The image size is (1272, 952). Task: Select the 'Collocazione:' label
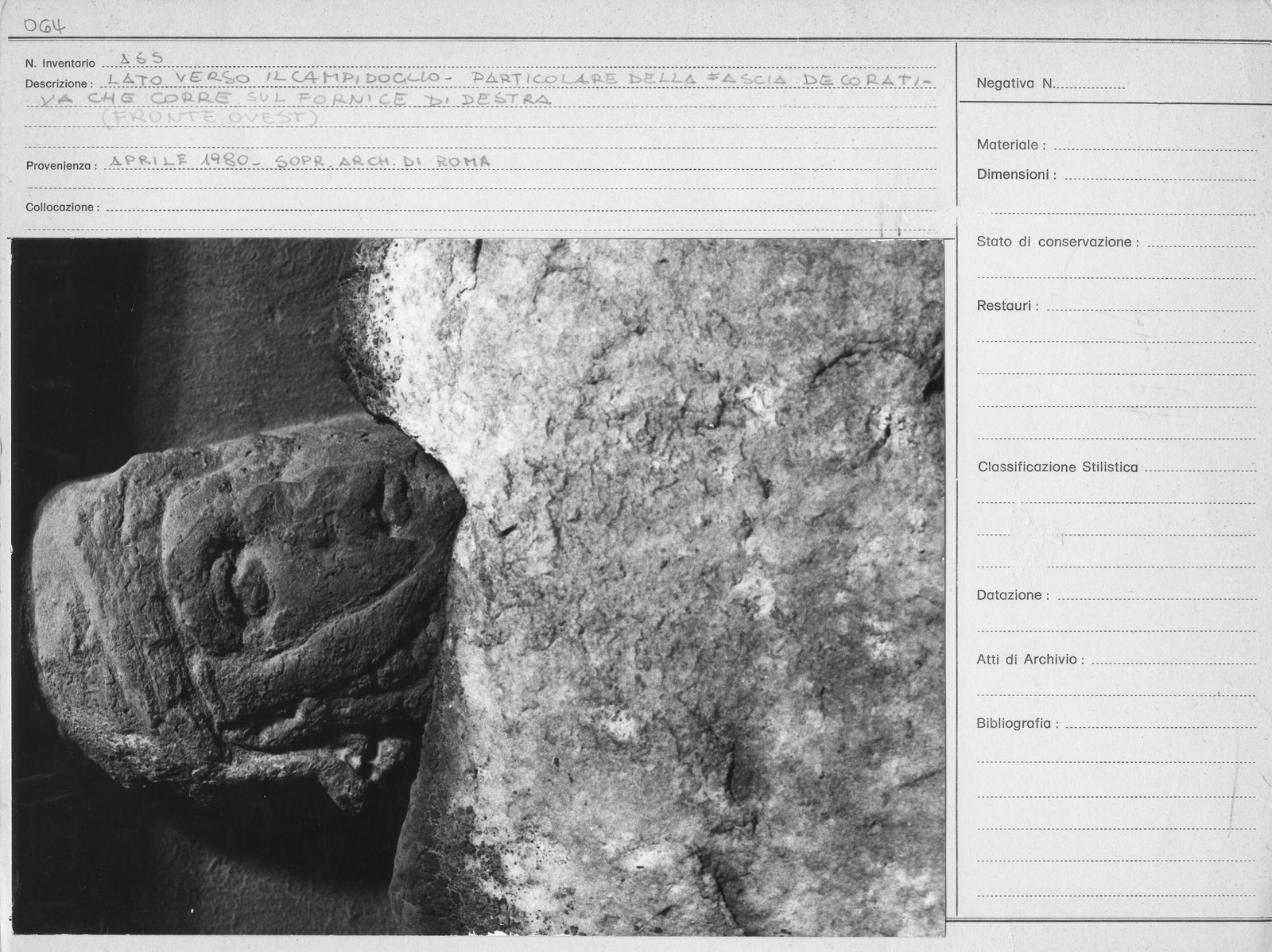pos(63,207)
